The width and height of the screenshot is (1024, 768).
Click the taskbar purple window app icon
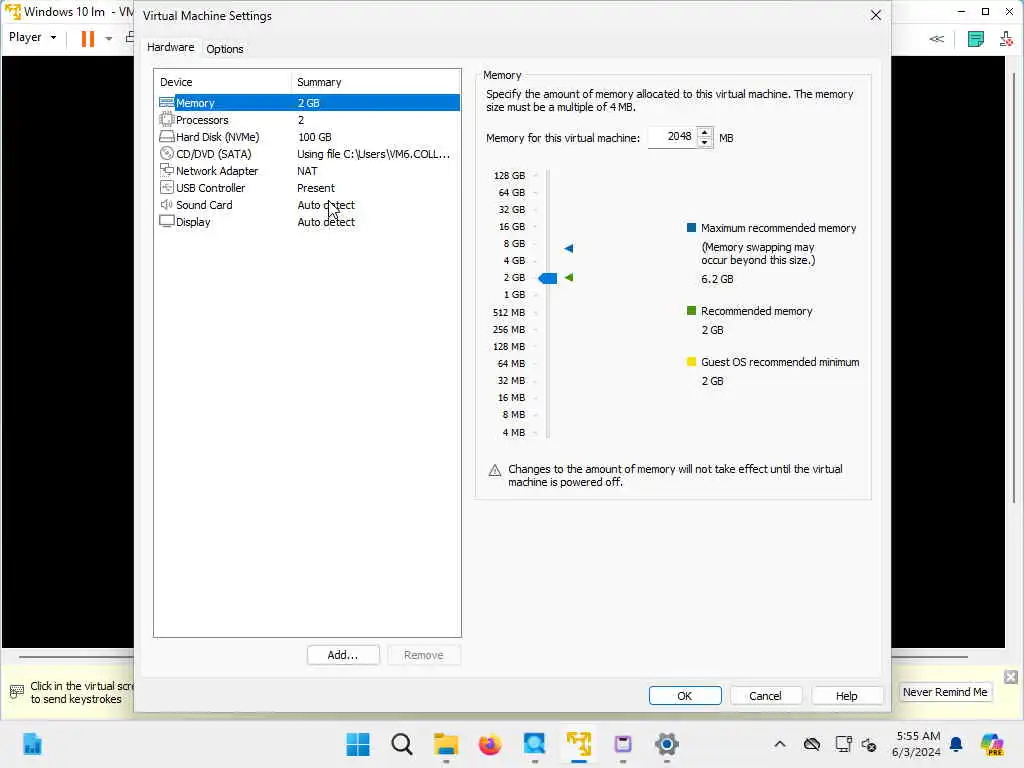(623, 744)
